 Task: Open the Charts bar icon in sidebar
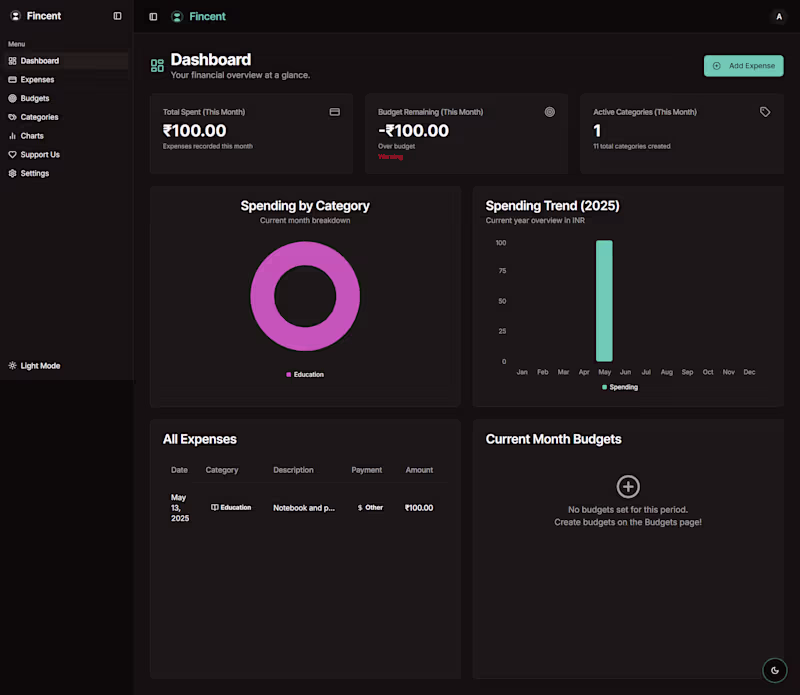click(12, 136)
